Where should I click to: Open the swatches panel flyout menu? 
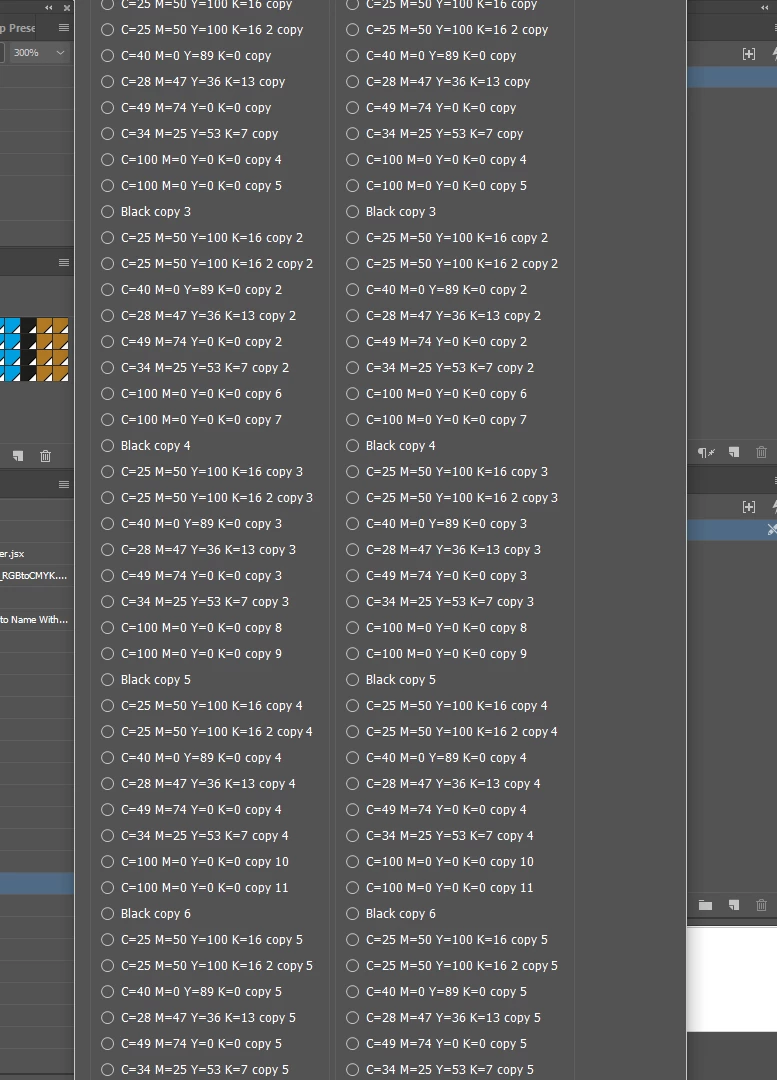(63, 262)
